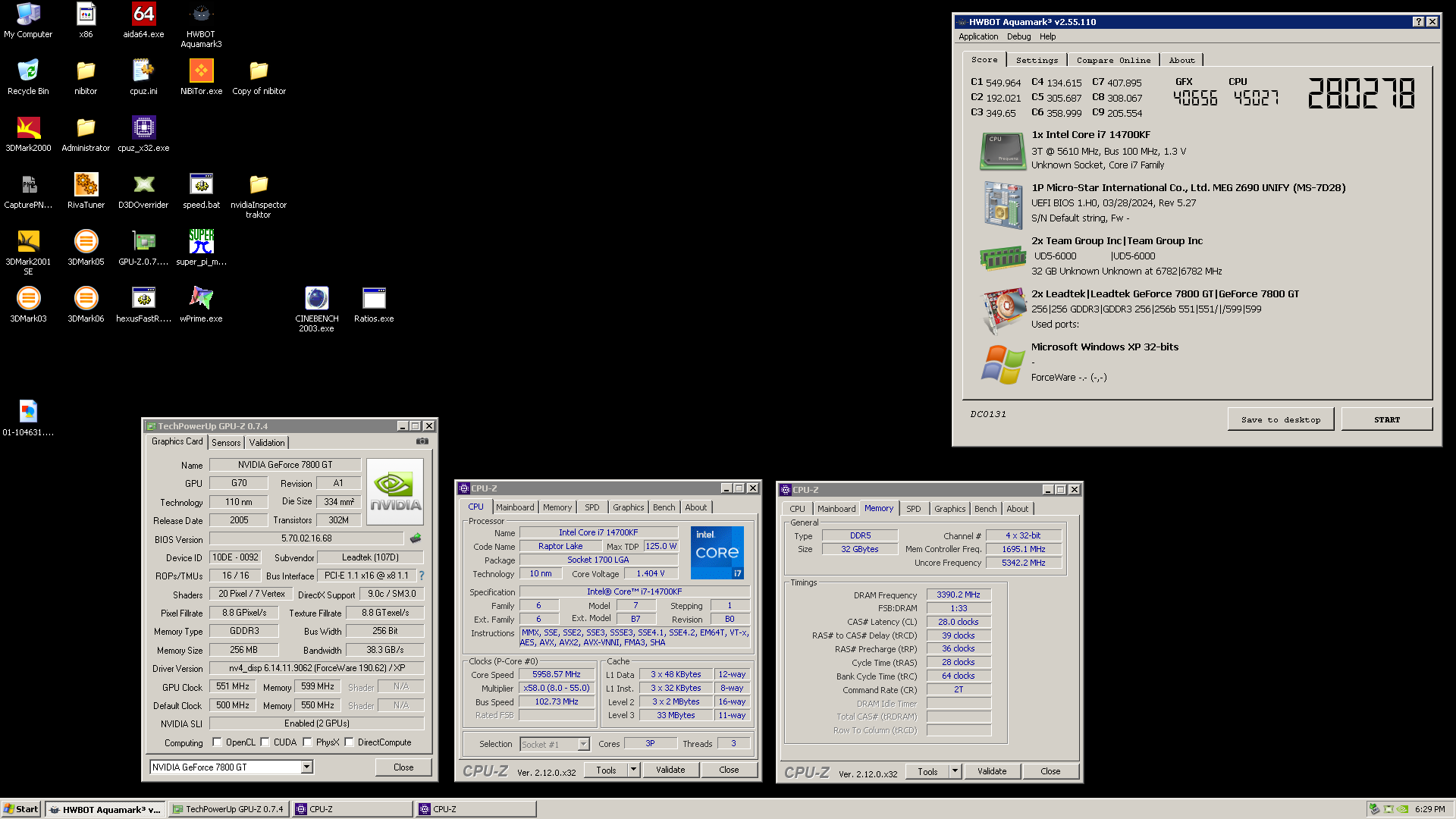This screenshot has width=1456, height=819.
Task: Click GPU-Z screenshot camera icon
Action: 422,441
